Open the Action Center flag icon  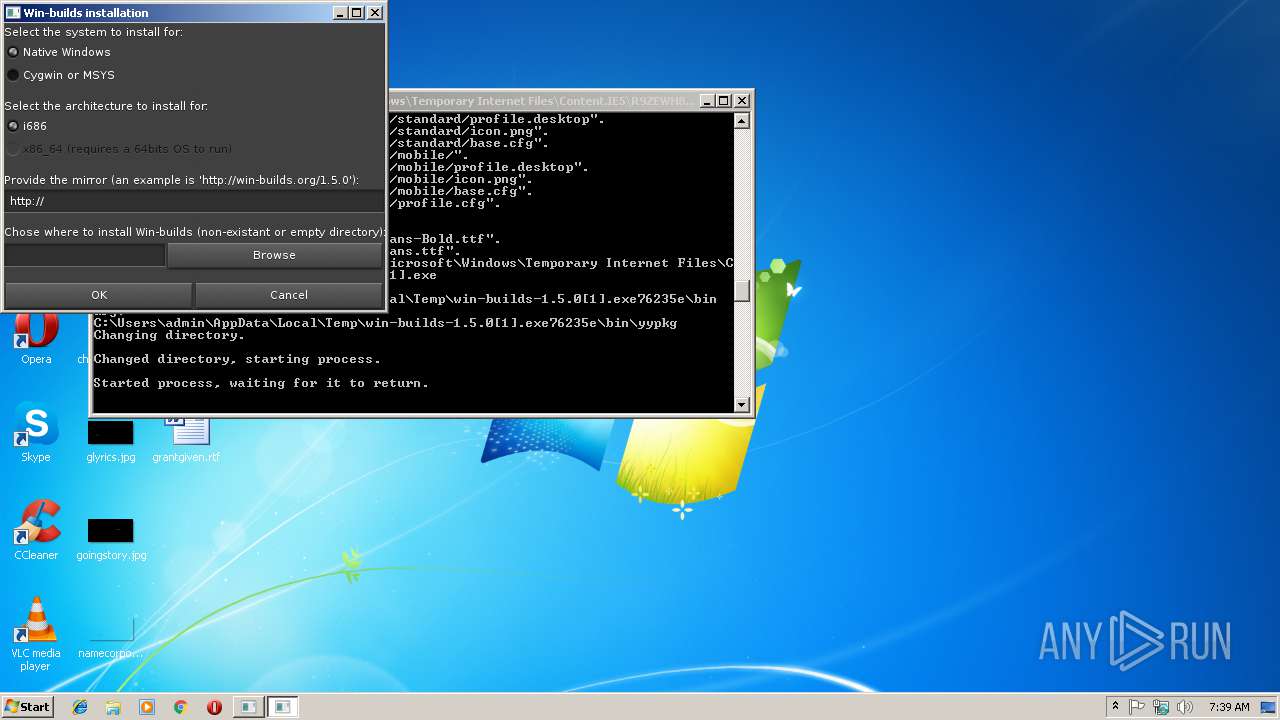(1137, 707)
